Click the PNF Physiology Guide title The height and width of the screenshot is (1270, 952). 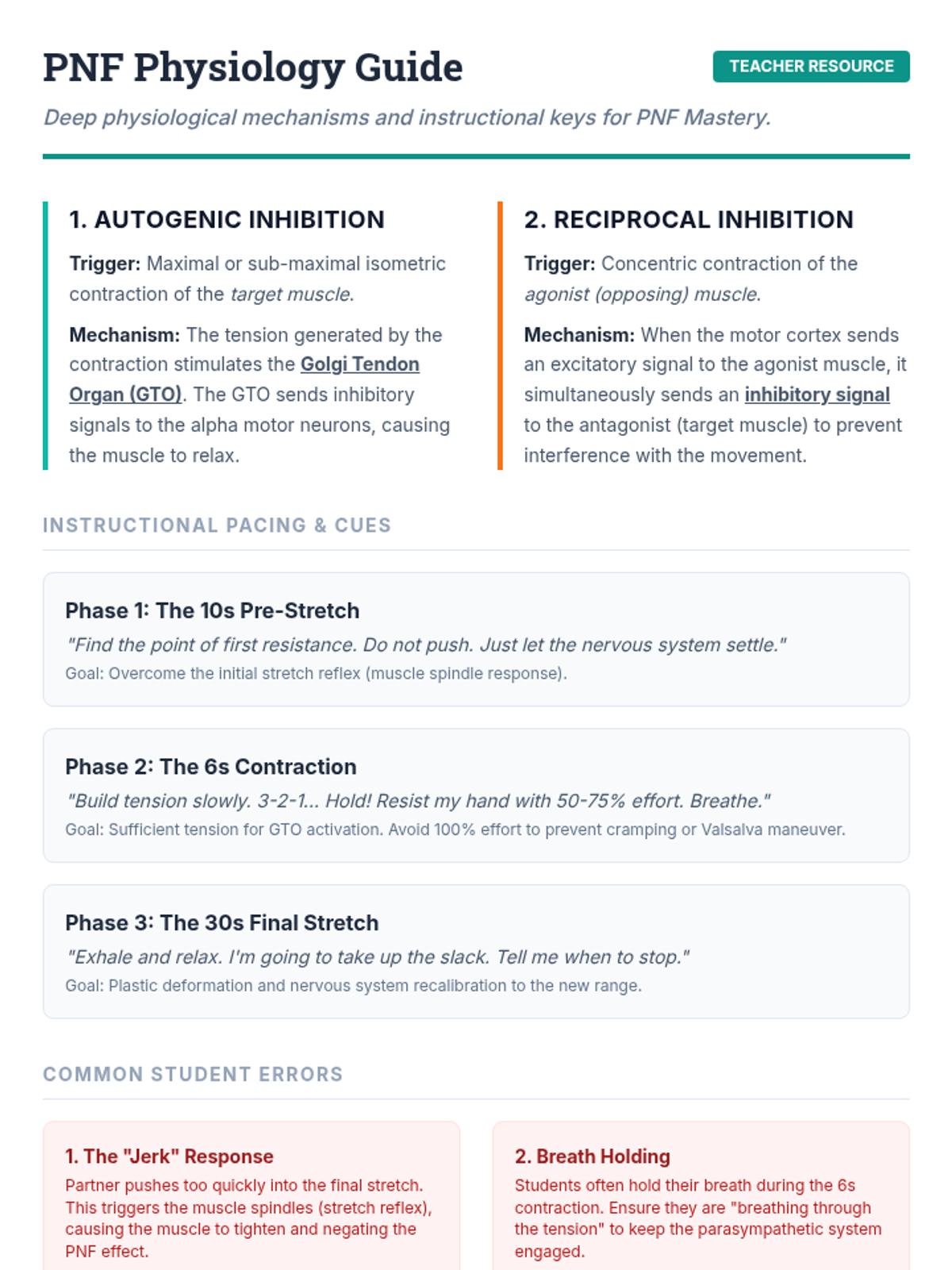[252, 67]
